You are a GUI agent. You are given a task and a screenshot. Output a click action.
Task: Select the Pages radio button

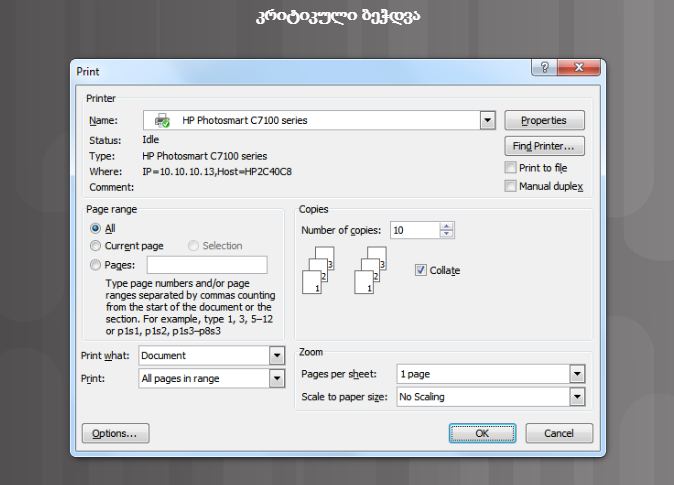click(x=96, y=265)
